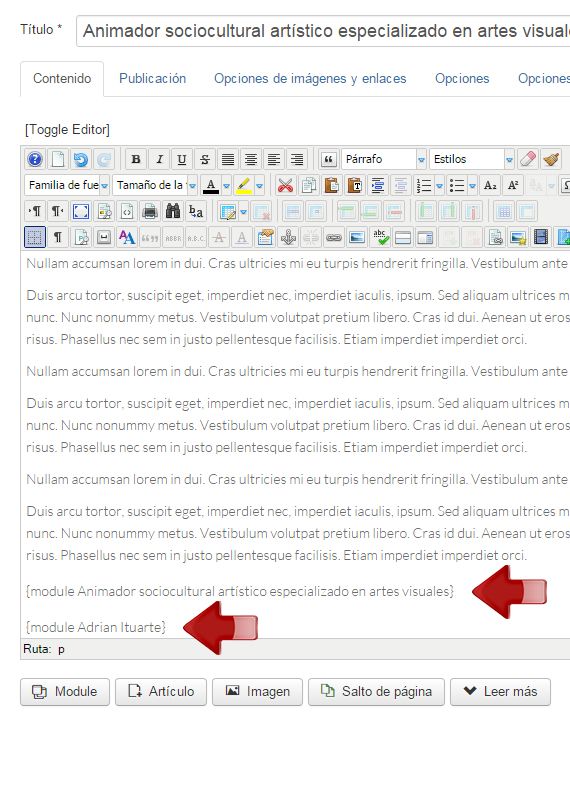Toggle fullscreen editor mode
The image size is (570, 788).
click(81, 212)
